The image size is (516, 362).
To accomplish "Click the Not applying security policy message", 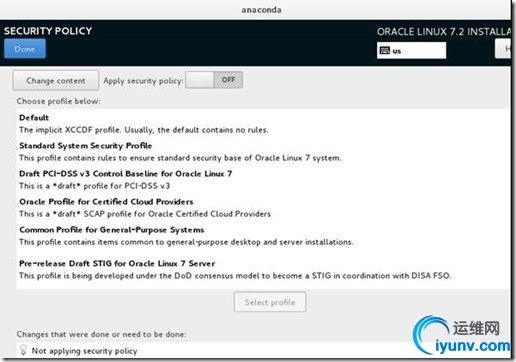I will pyautogui.click(x=84, y=351).
